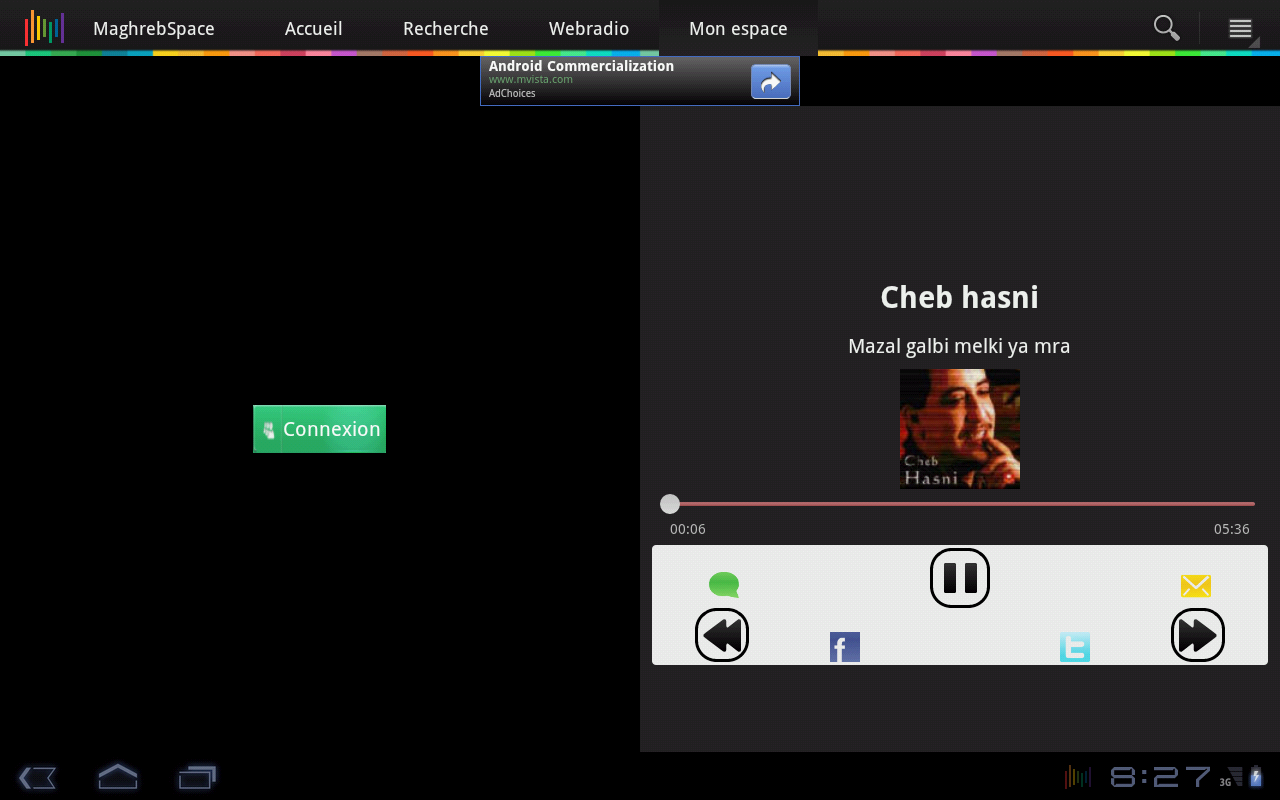
Task: Select the Mon espace tab
Action: pyautogui.click(x=738, y=29)
